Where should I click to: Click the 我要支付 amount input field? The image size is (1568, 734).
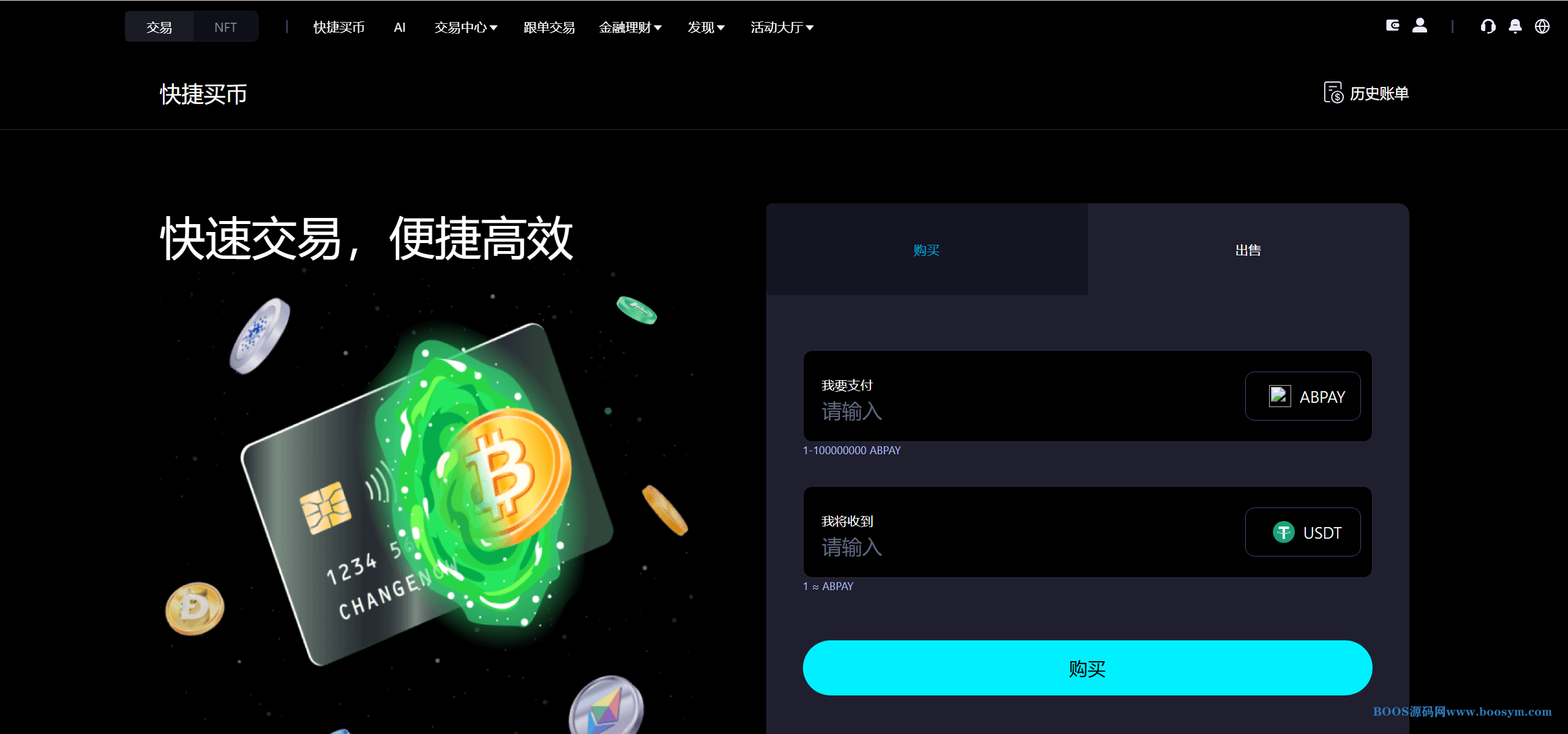1023,411
